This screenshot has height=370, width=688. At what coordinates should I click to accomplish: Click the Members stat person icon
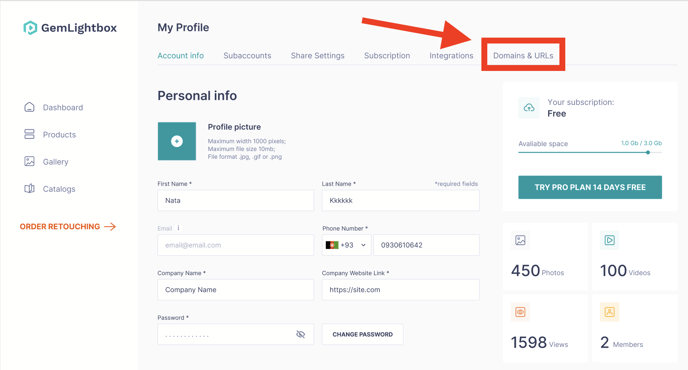point(609,312)
